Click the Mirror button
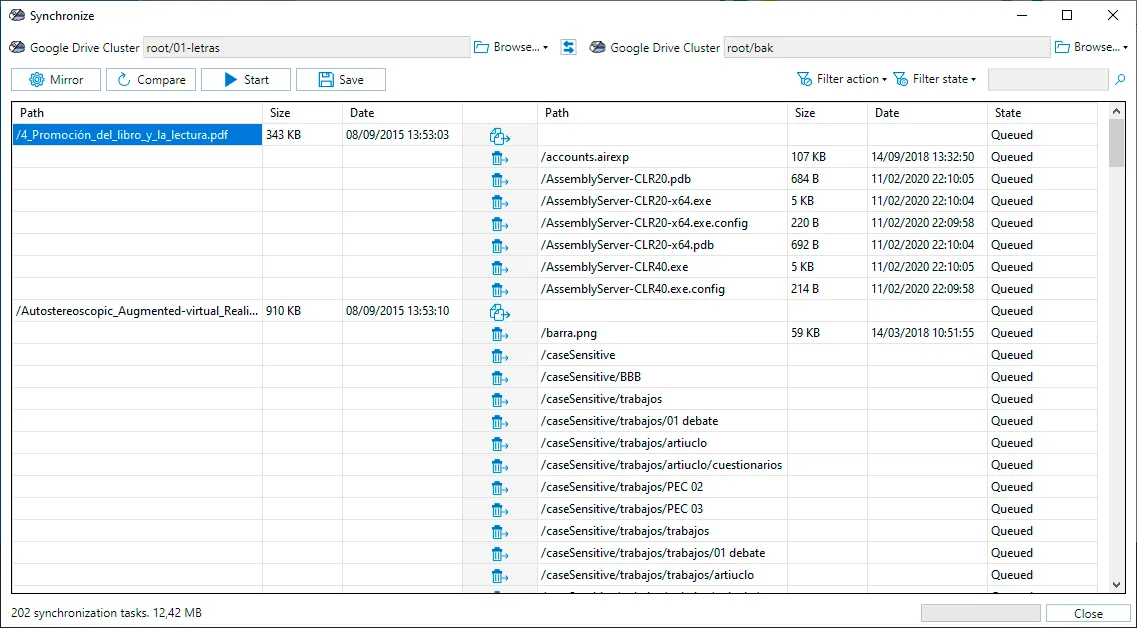This screenshot has height=628, width=1137. tap(56, 80)
